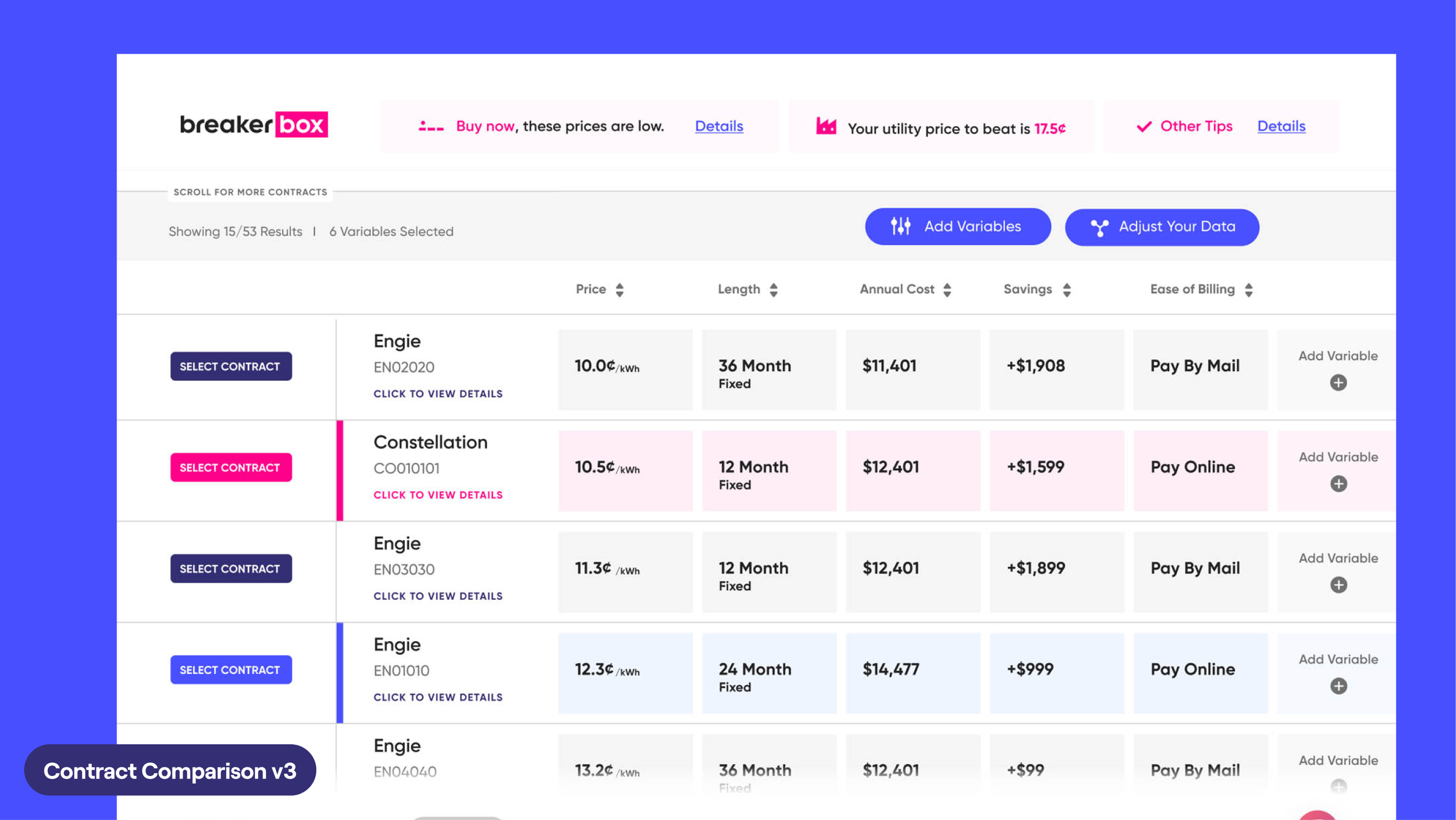Click the 11.3¢/kWh price cell
This screenshot has height=820, width=1456.
(x=625, y=572)
